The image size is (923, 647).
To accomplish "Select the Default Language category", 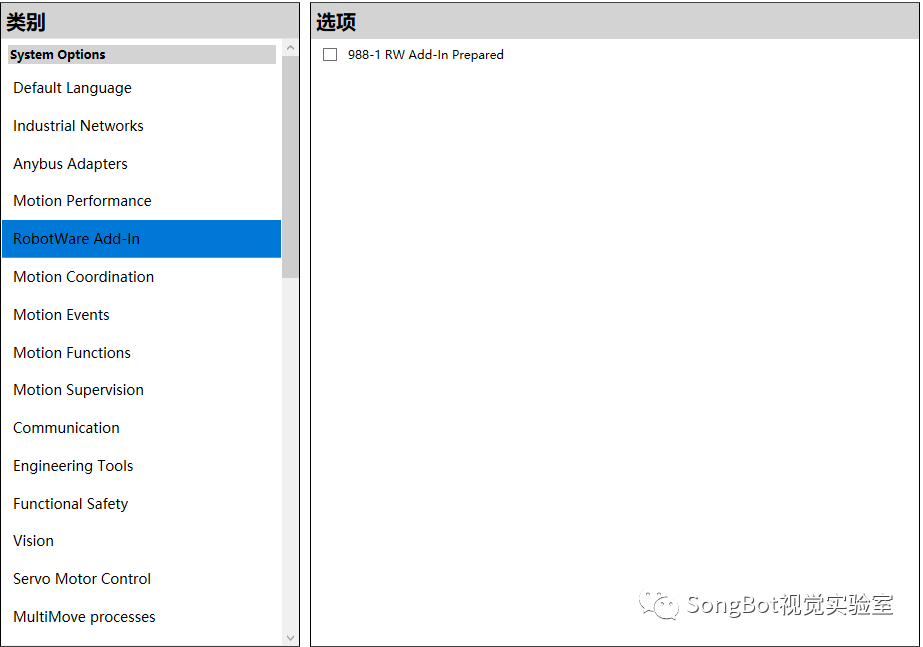I will click(x=142, y=88).
